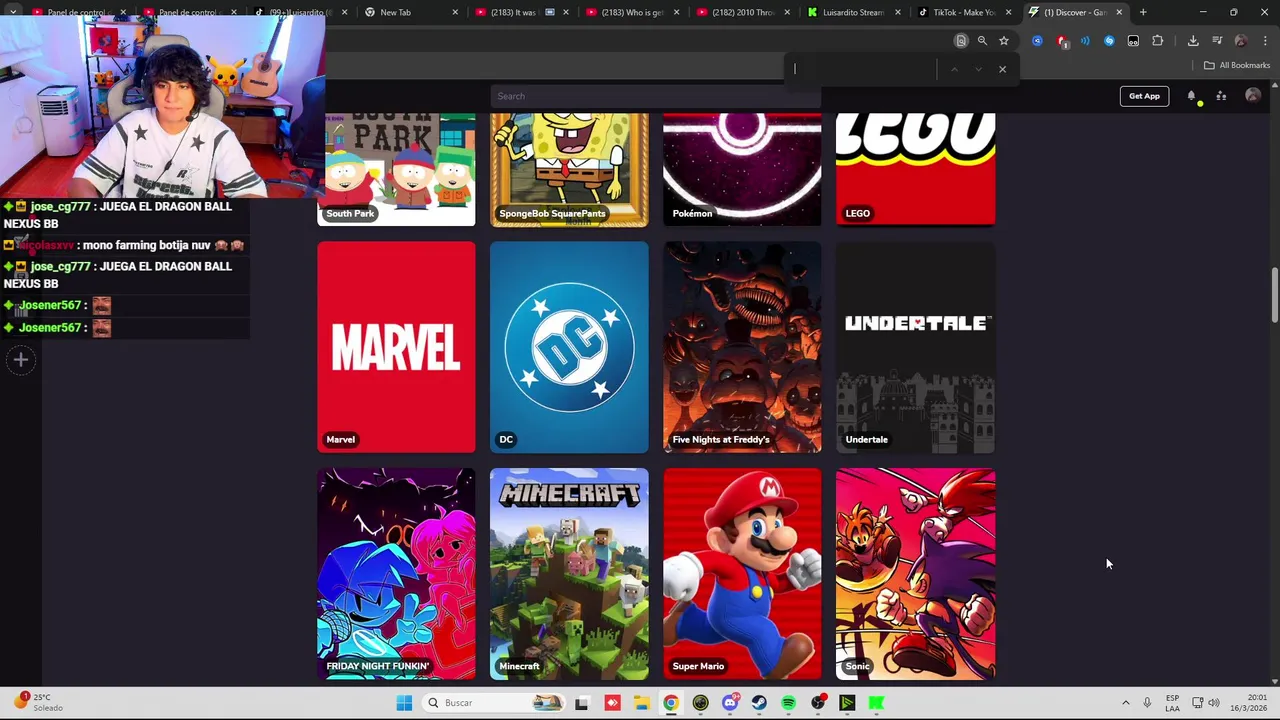
Task: Open the Super Mario category card
Action: [742, 574]
